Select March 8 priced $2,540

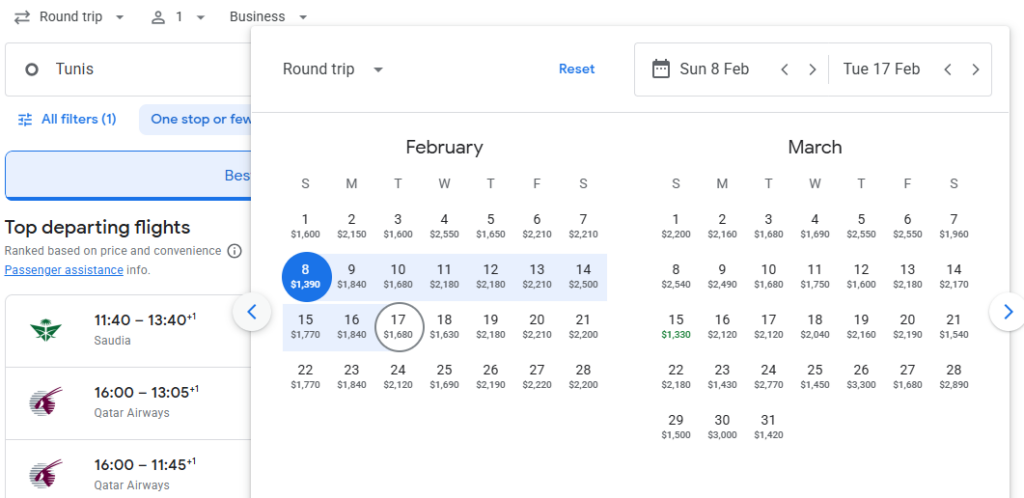(x=675, y=276)
